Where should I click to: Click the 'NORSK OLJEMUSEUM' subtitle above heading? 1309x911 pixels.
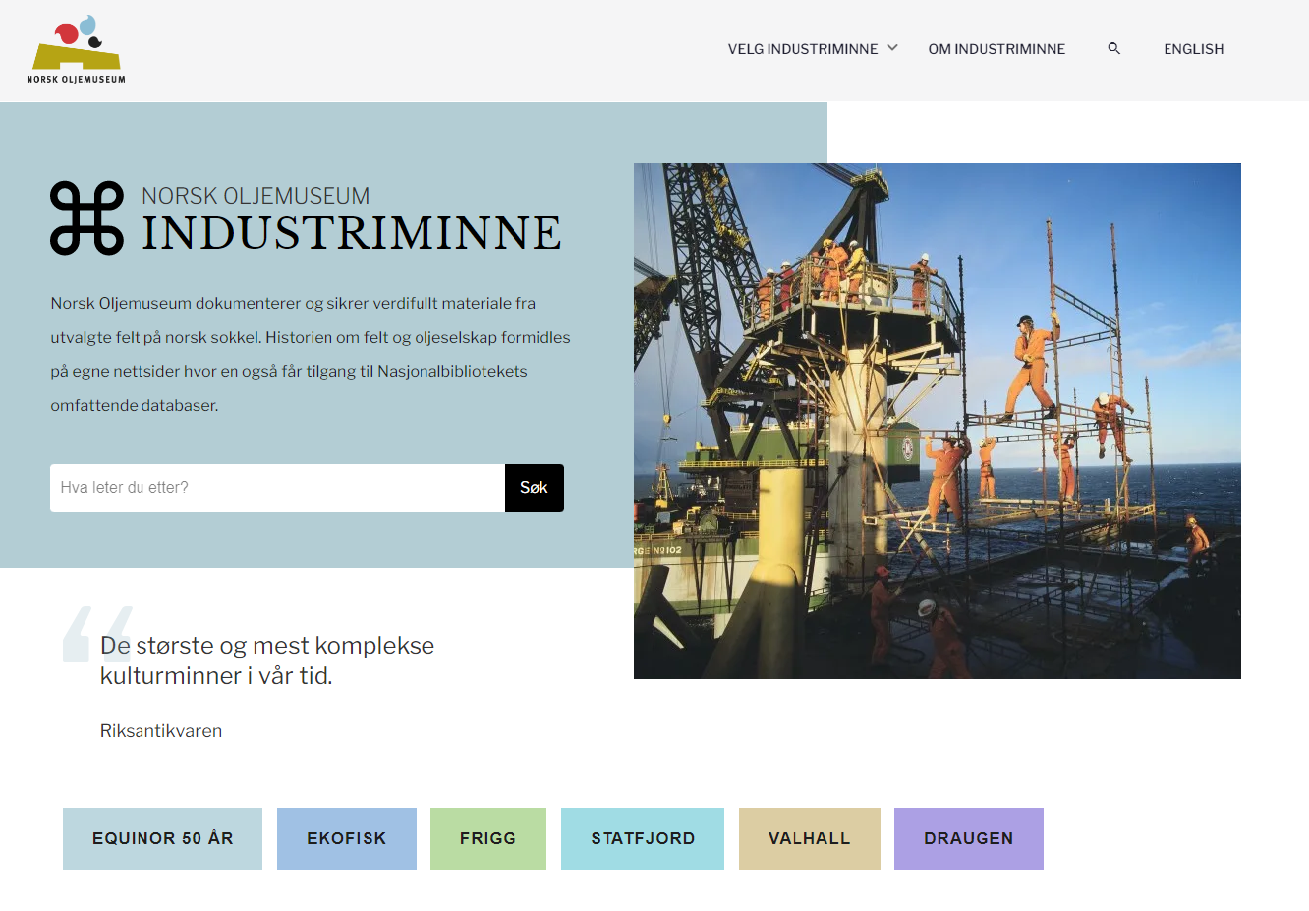click(x=256, y=196)
